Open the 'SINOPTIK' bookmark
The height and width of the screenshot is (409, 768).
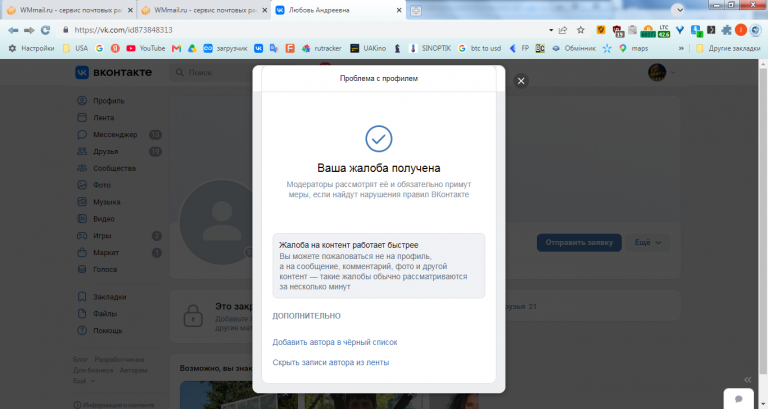pyautogui.click(x=431, y=48)
